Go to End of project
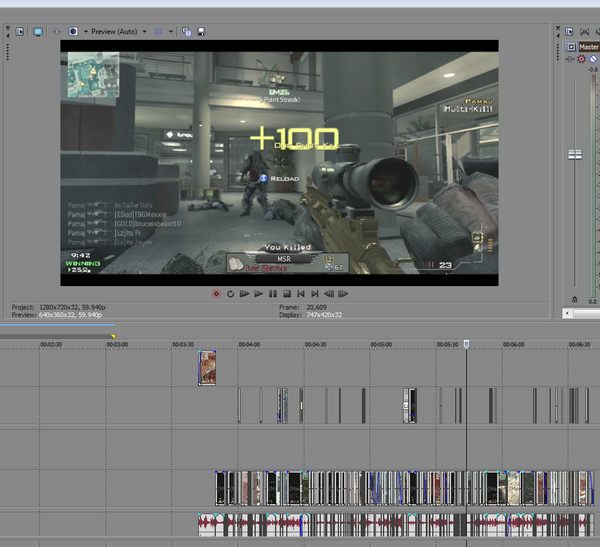The image size is (600, 547). (x=315, y=294)
